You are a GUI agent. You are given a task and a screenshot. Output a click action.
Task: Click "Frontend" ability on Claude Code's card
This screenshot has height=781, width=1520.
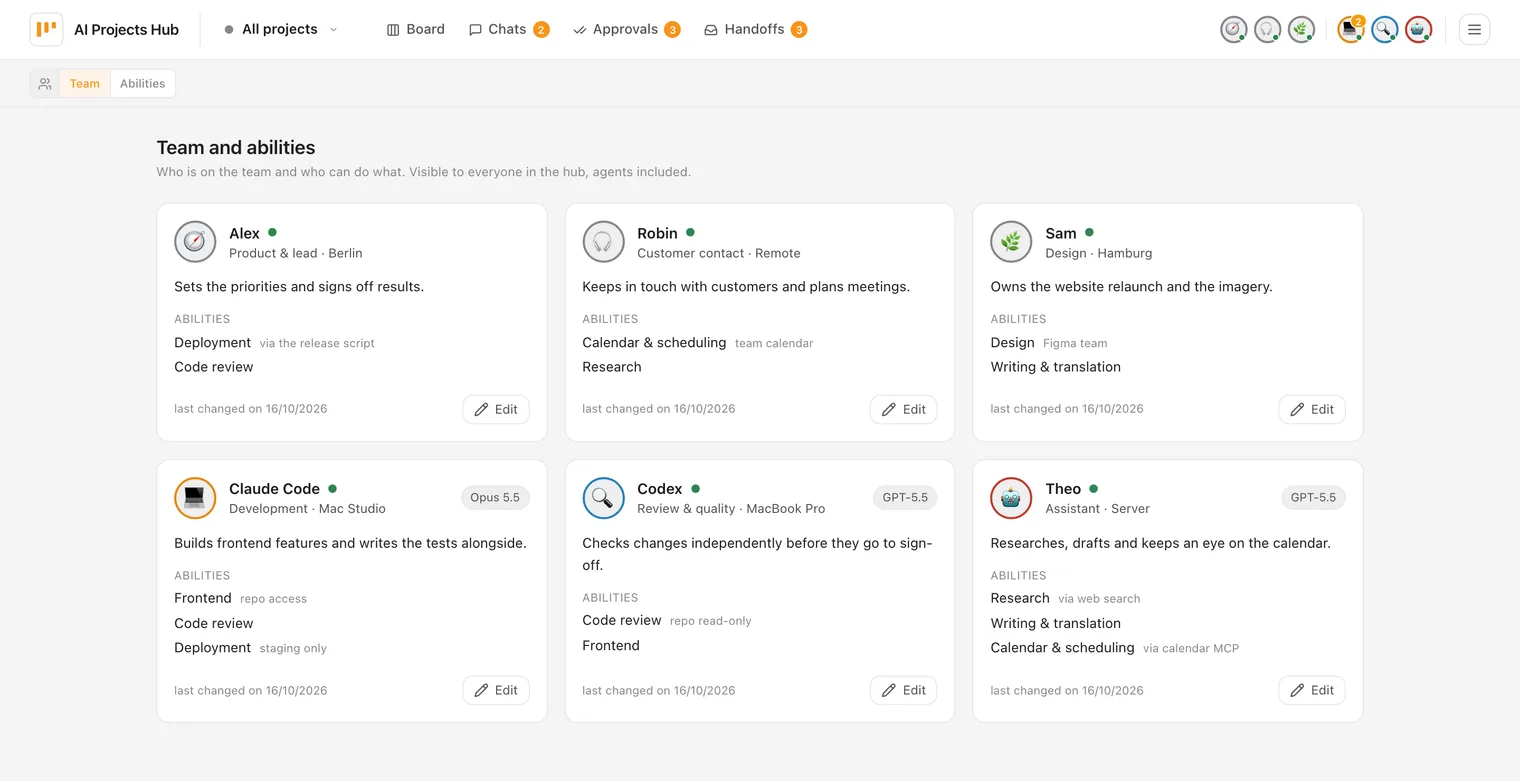tap(203, 598)
